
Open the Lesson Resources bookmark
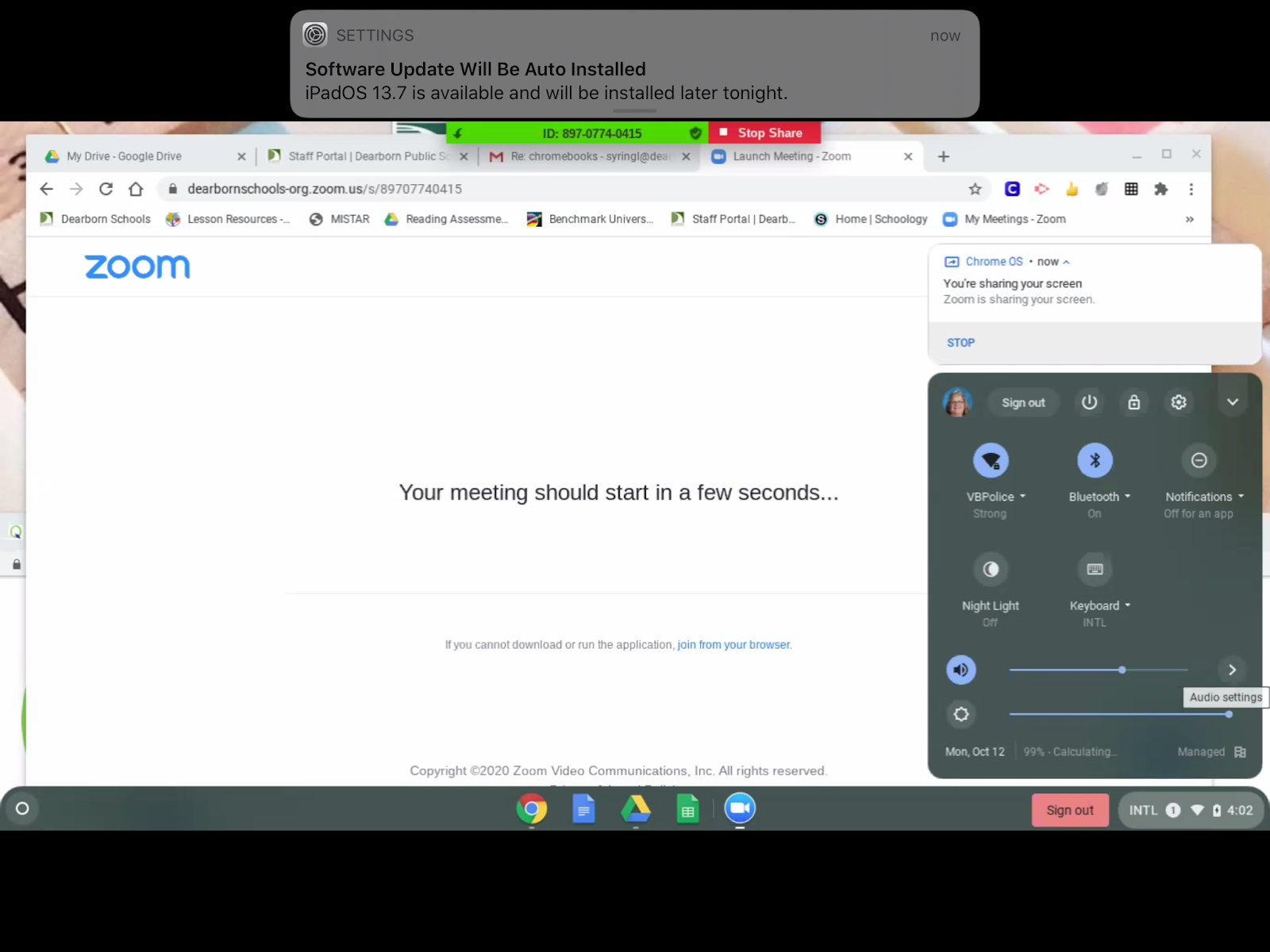[228, 219]
